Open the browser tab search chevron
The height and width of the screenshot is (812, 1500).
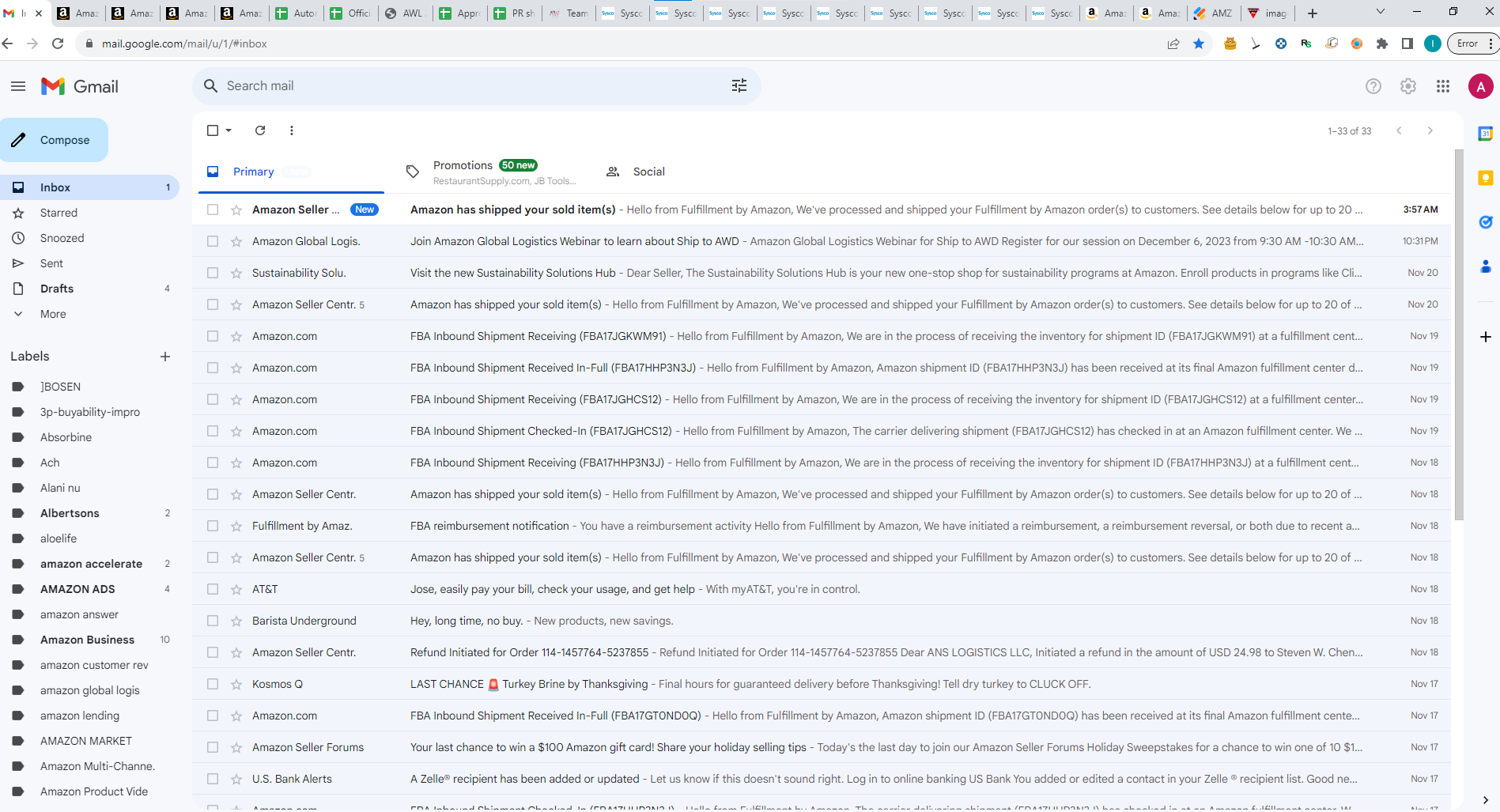1381,12
